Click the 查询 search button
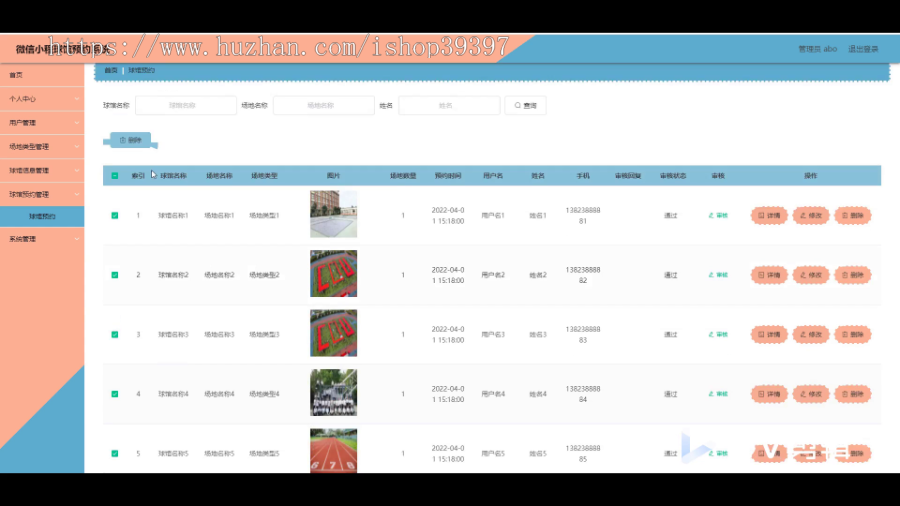Screen dimensions: 900x506 click(525, 106)
